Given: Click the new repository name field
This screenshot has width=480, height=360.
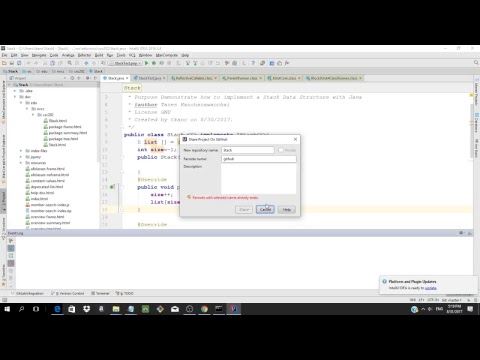Looking at the screenshot, I should point(248,150).
